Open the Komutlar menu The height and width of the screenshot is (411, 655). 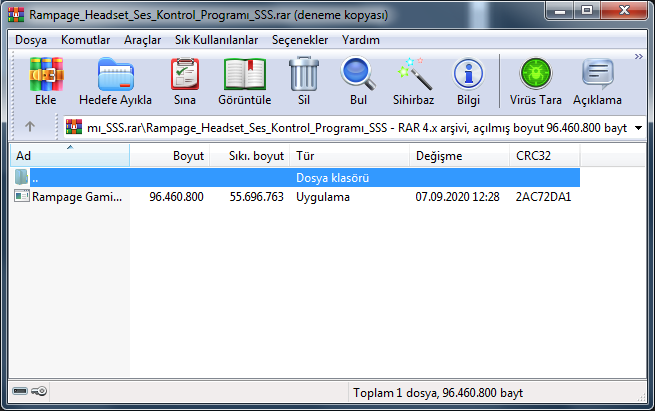(85, 40)
